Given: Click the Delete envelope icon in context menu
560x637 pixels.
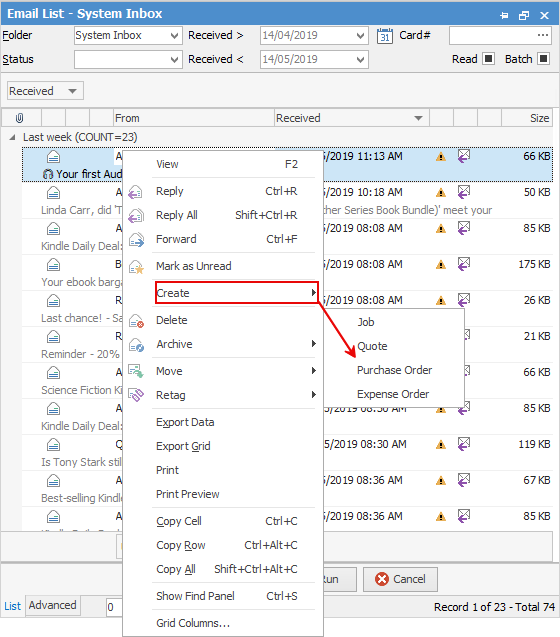Looking at the screenshot, I should click(x=136, y=321).
